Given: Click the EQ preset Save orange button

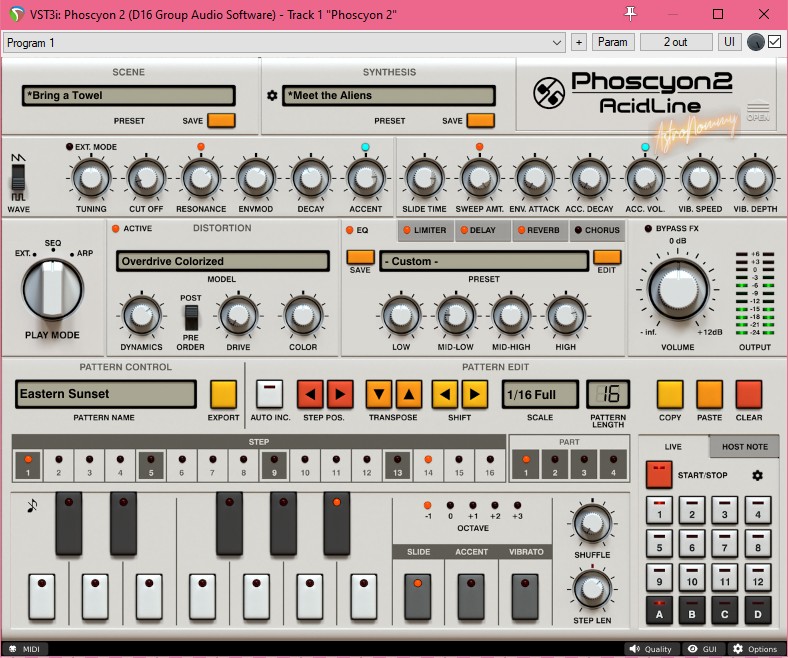Looking at the screenshot, I should click(x=360, y=257).
